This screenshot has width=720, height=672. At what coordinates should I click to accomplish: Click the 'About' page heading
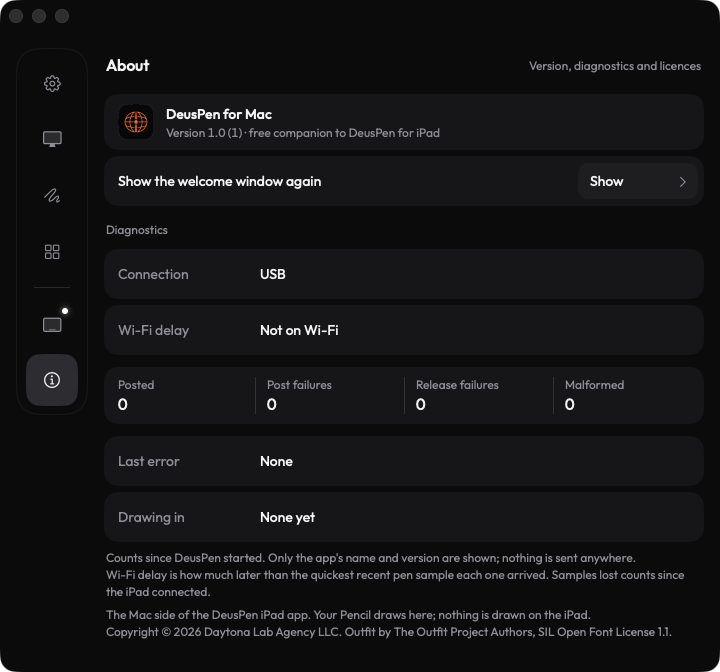pyautogui.click(x=128, y=66)
